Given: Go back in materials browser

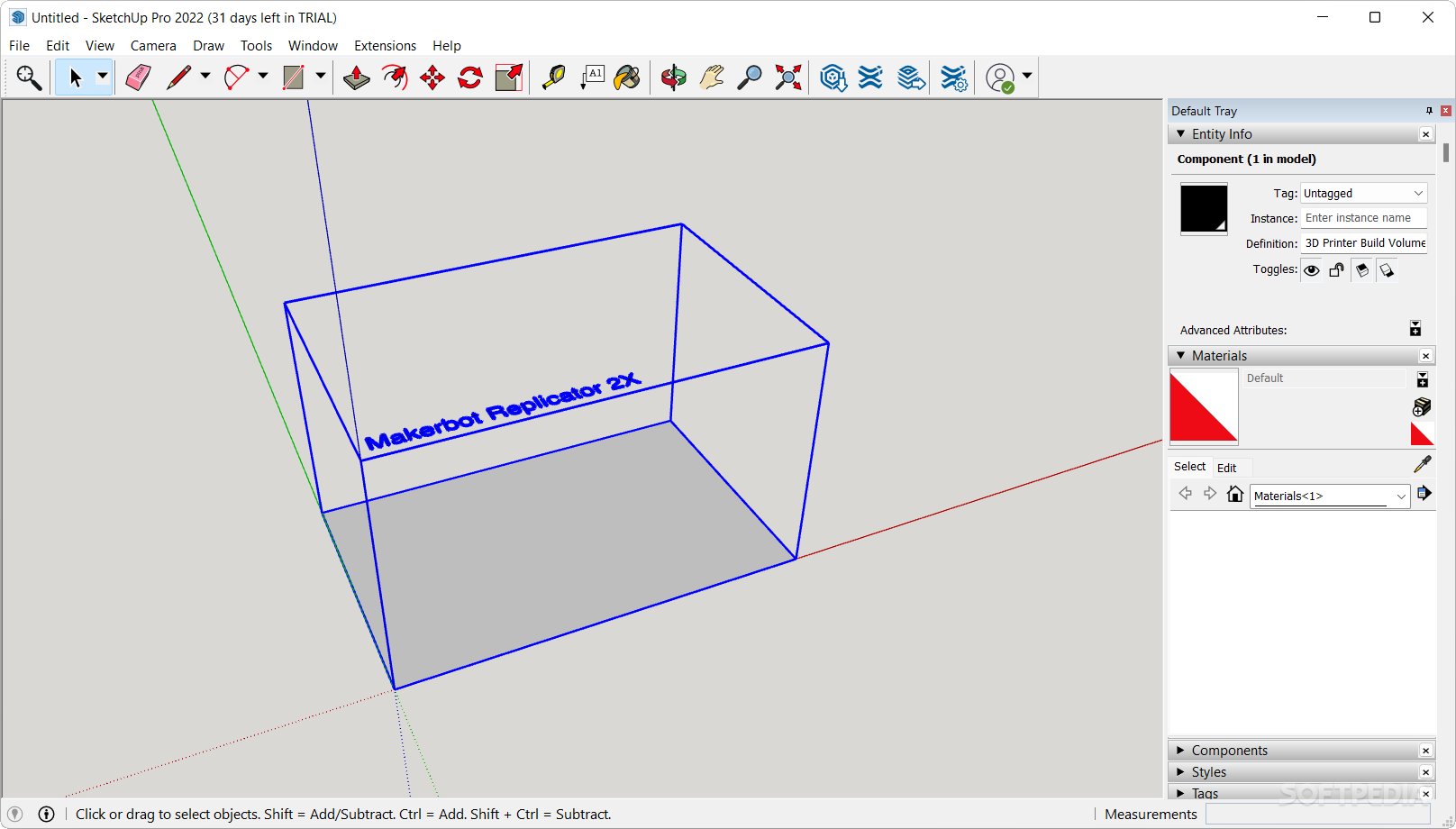Looking at the screenshot, I should click(x=1186, y=493).
